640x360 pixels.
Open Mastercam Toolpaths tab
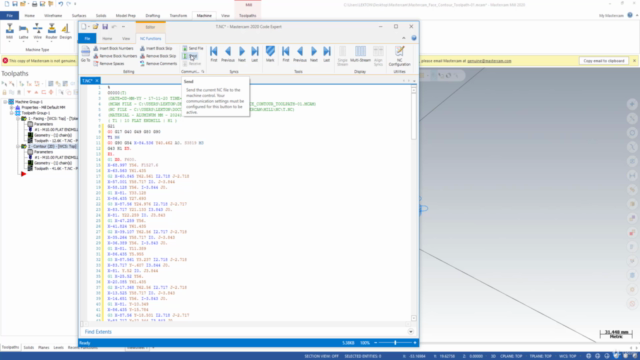tap(247, 16)
